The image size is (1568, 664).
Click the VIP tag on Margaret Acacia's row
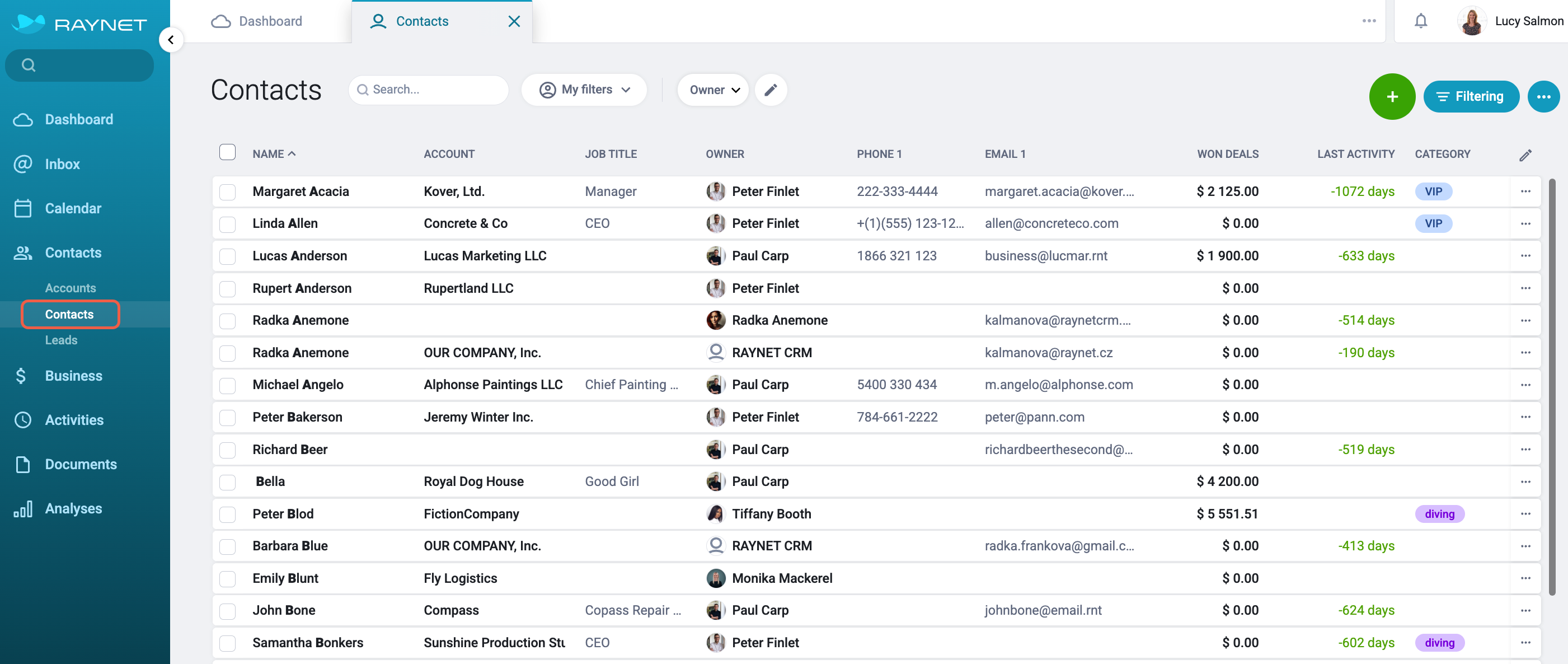(1433, 191)
